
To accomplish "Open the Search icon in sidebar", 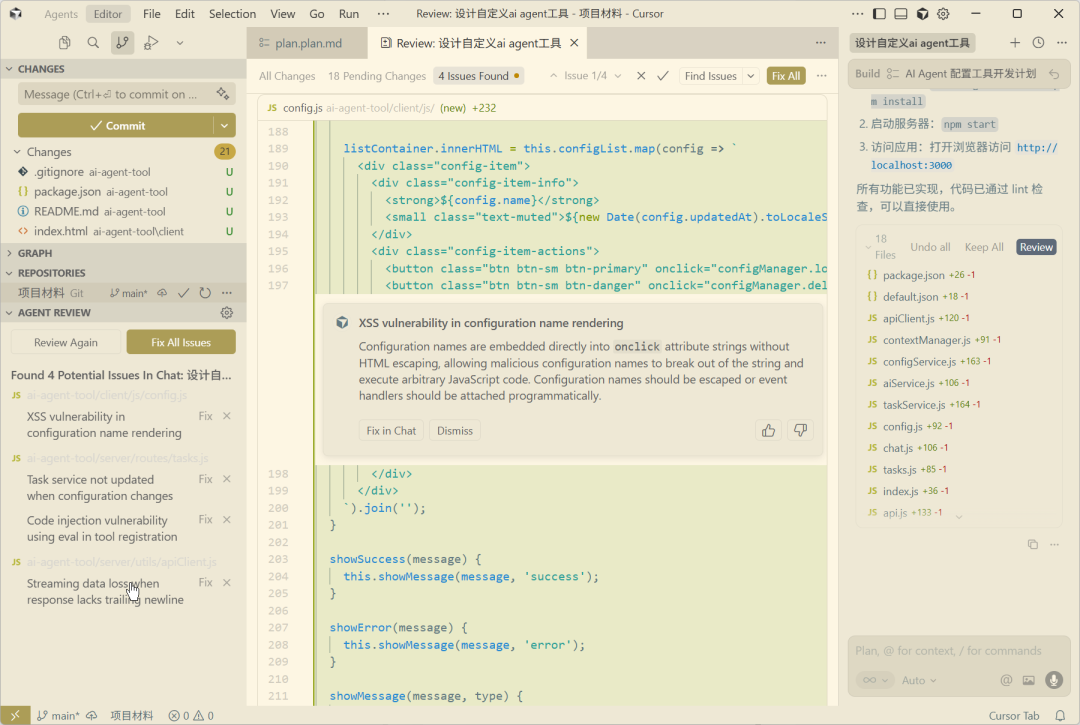I will pos(93,43).
